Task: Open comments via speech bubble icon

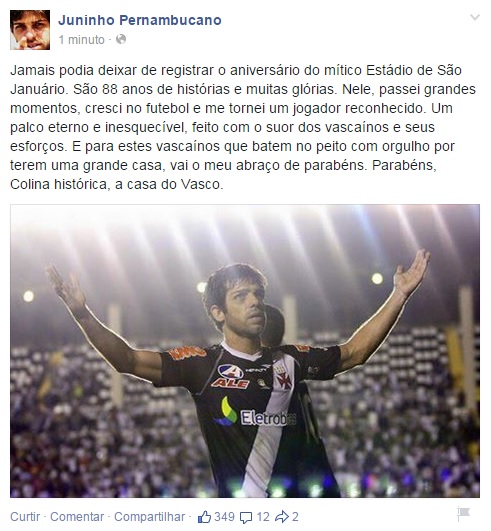Action: [246, 517]
